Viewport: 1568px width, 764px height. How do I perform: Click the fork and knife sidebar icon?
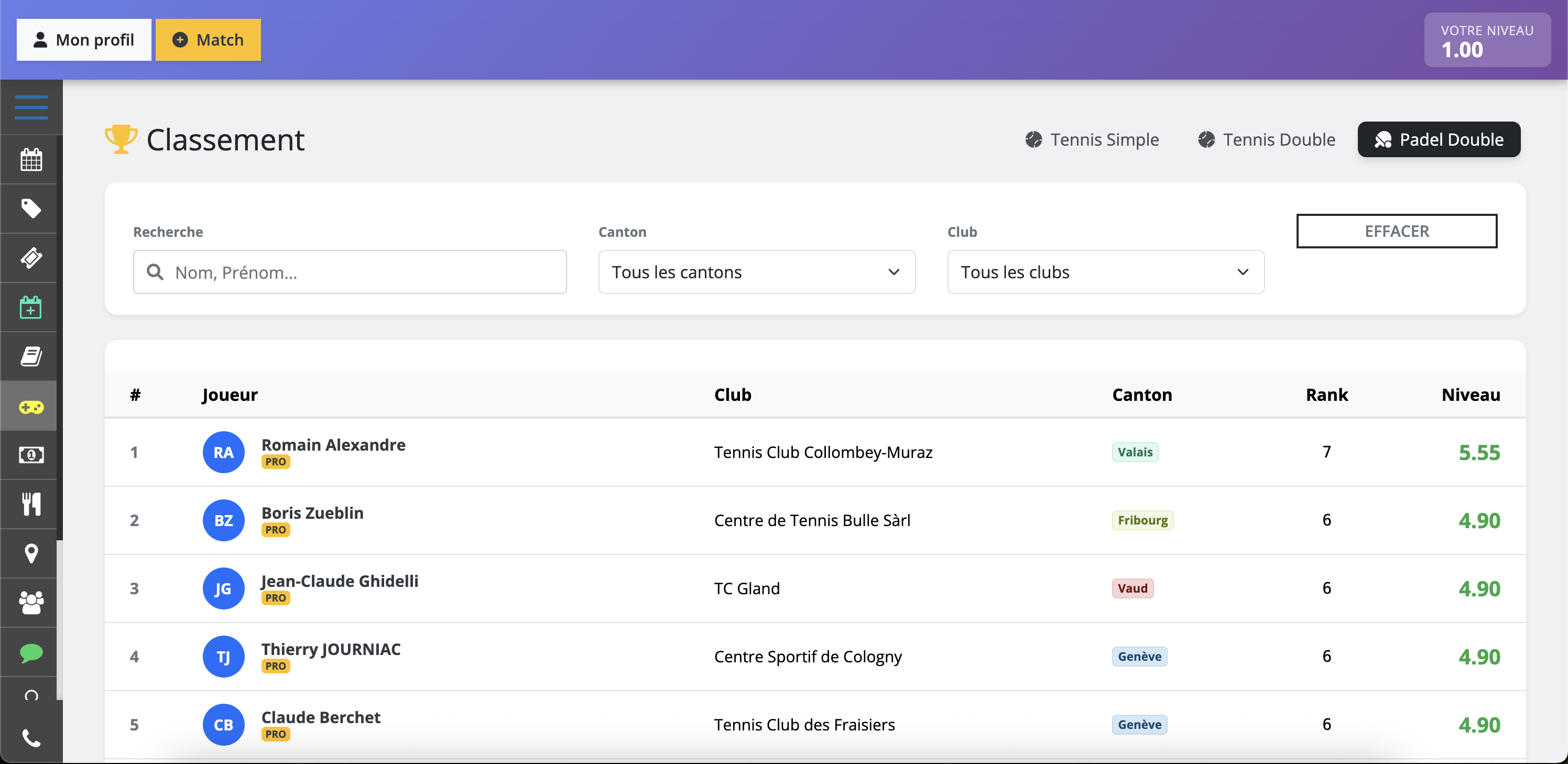[x=31, y=504]
